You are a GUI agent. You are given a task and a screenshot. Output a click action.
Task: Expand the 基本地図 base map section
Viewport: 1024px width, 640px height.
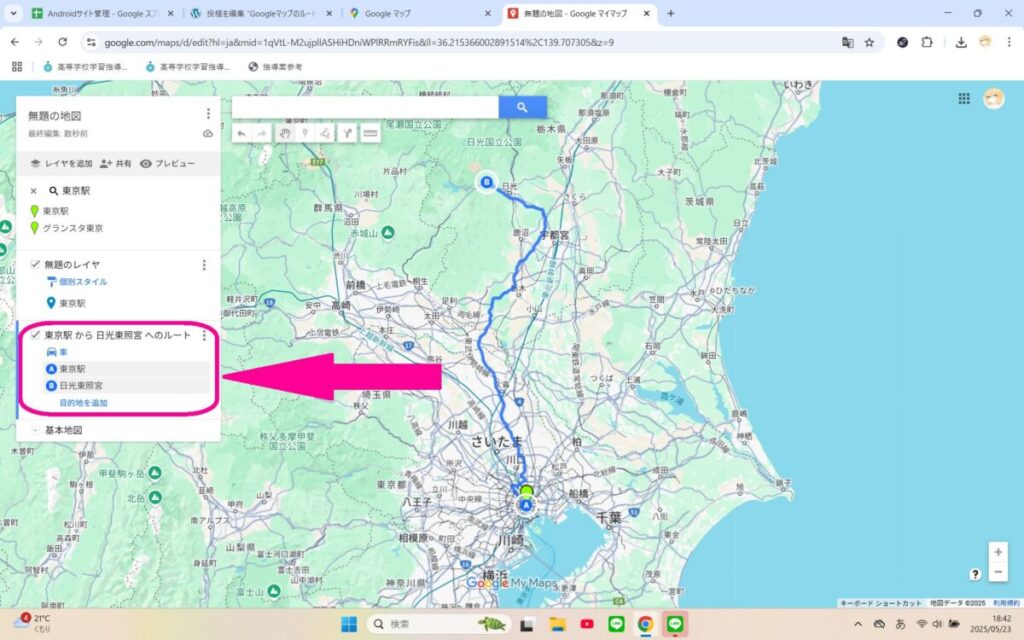tap(35, 430)
